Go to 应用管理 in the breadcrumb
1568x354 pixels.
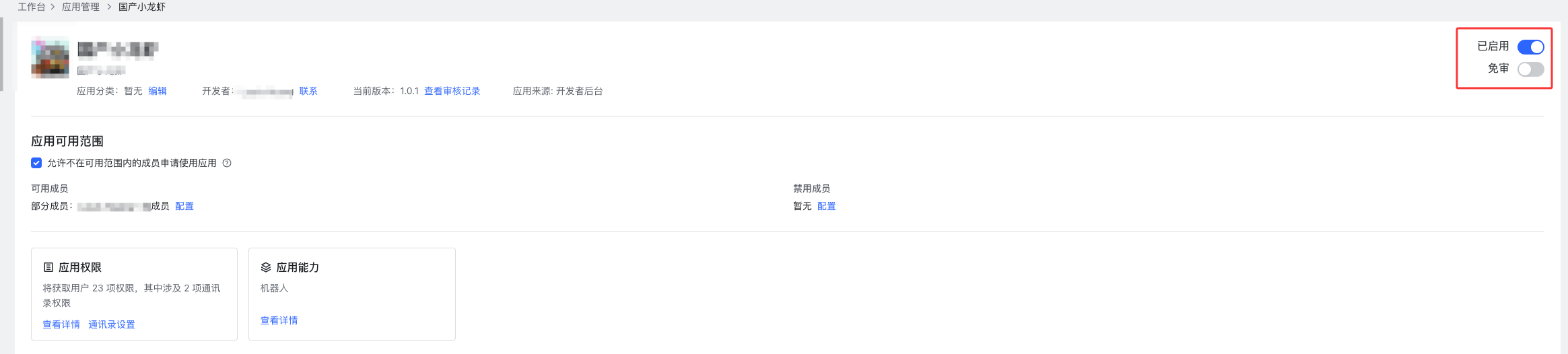click(81, 7)
